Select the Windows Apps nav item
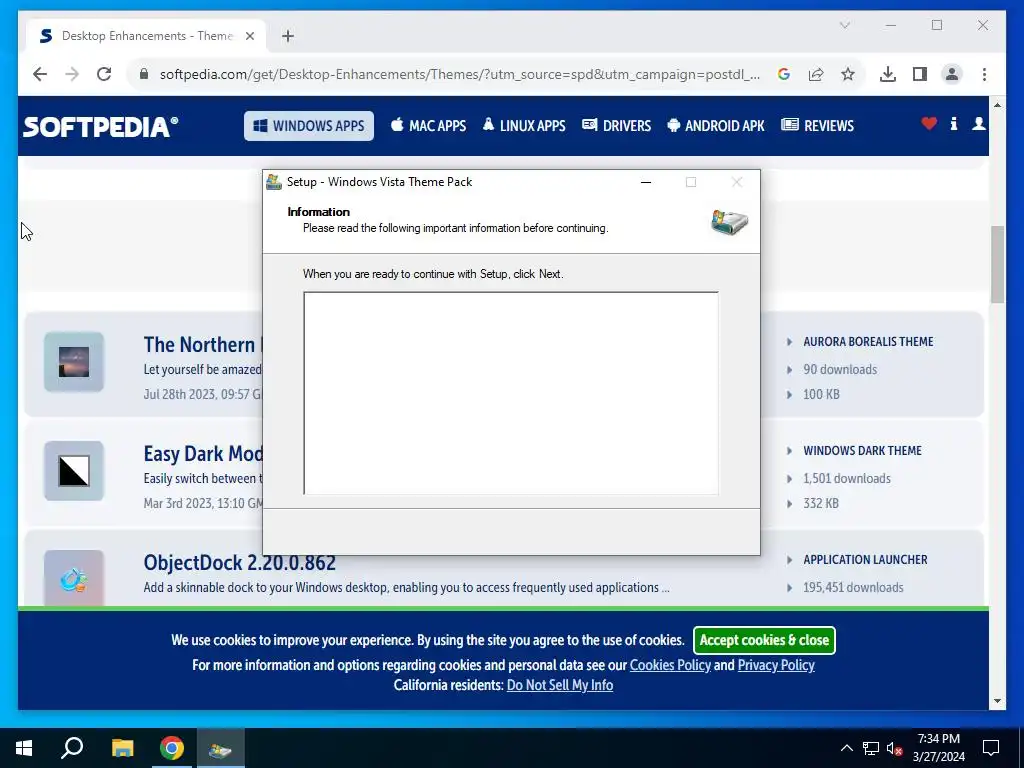This screenshot has height=768, width=1024. click(309, 126)
